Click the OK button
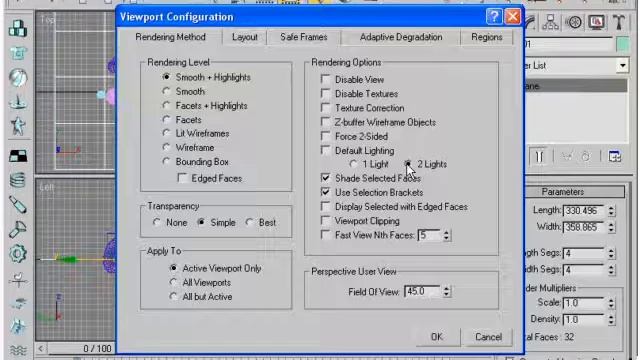 [x=437, y=337]
